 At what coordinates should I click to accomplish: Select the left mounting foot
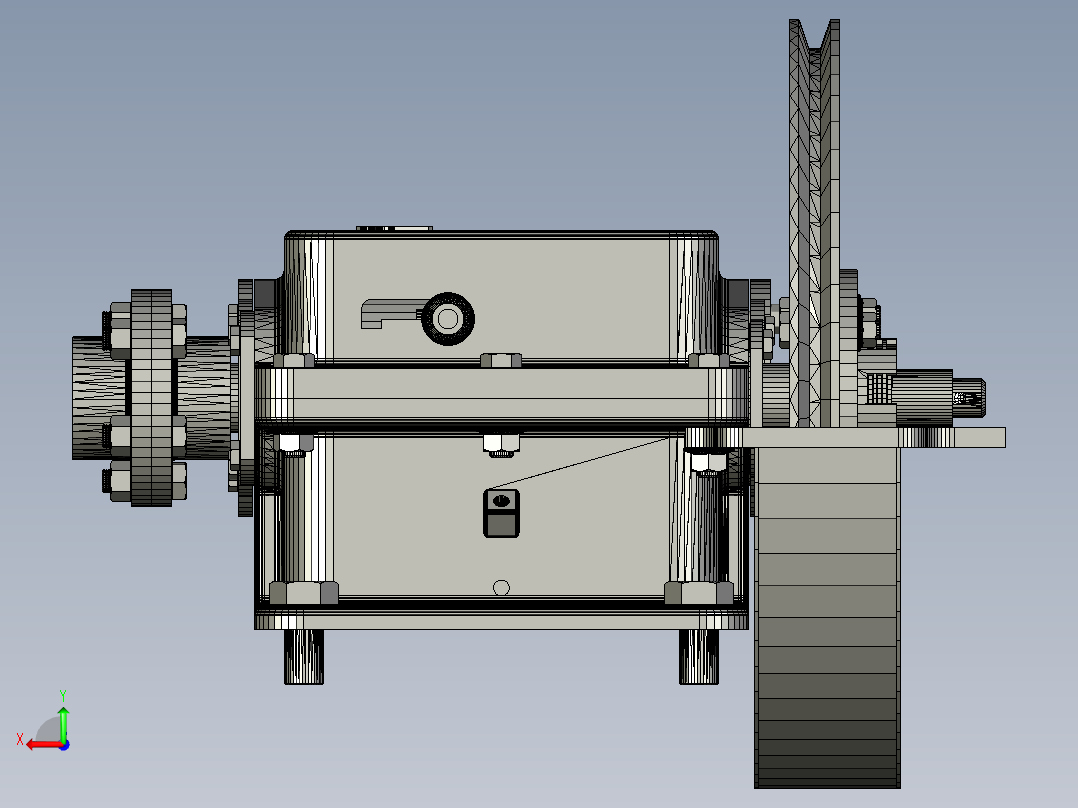click(x=305, y=660)
